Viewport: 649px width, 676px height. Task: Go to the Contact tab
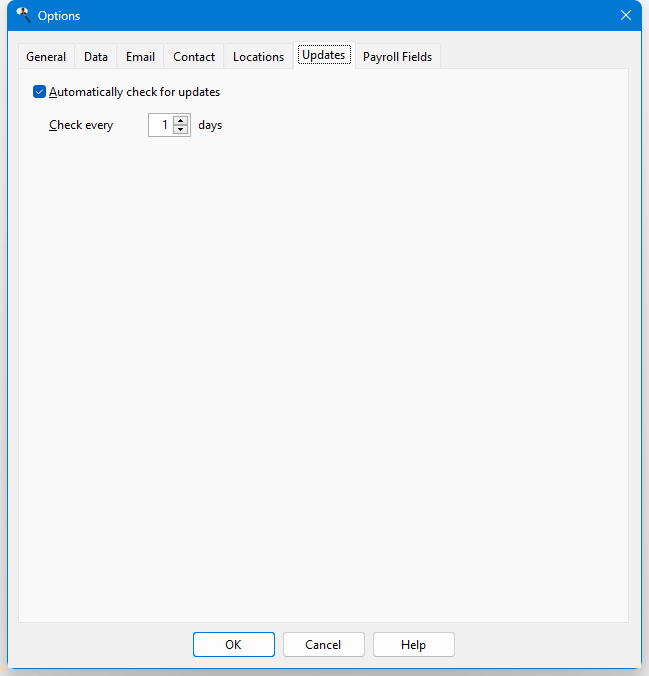pyautogui.click(x=194, y=56)
